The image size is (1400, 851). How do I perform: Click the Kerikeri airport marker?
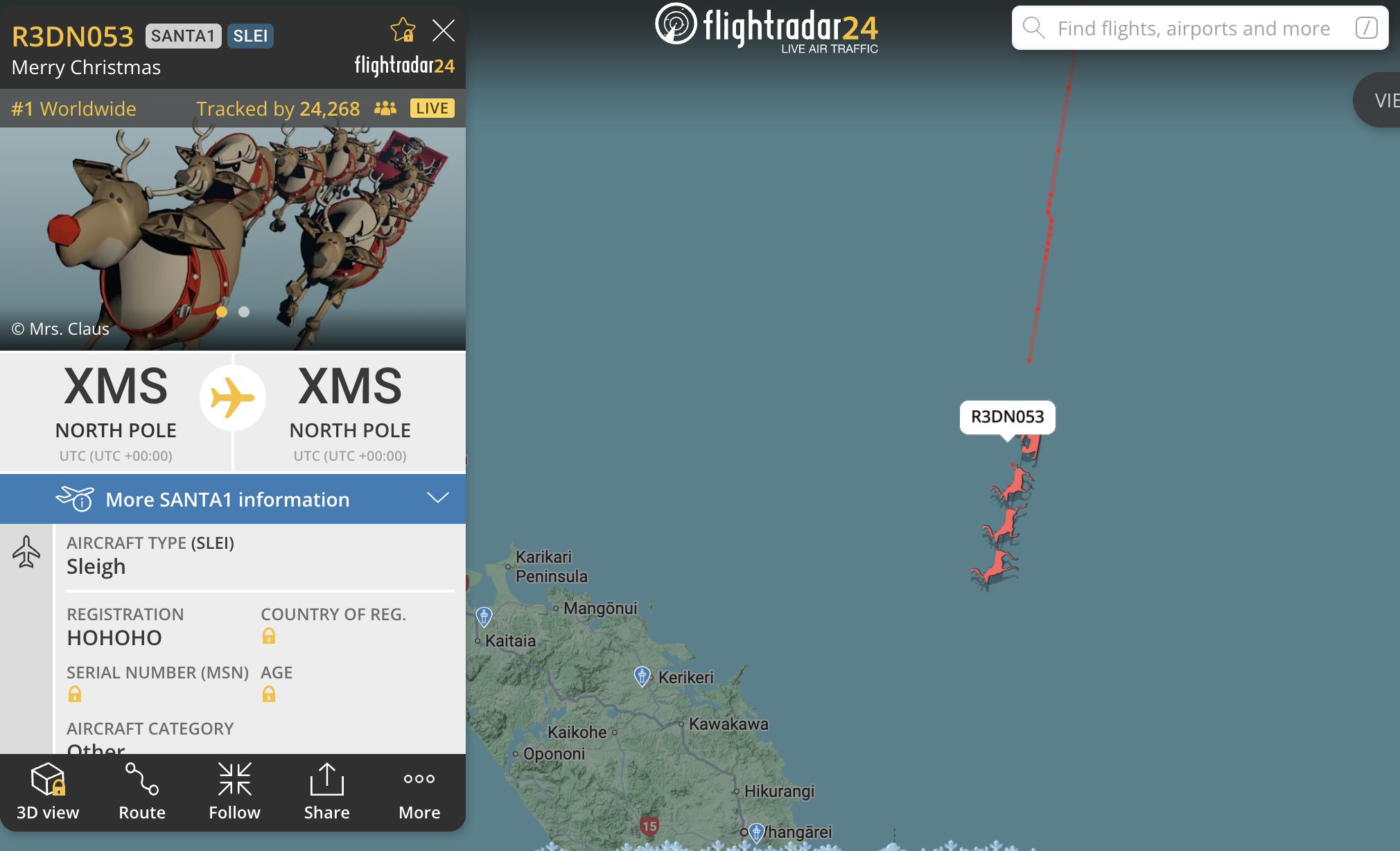[642, 676]
